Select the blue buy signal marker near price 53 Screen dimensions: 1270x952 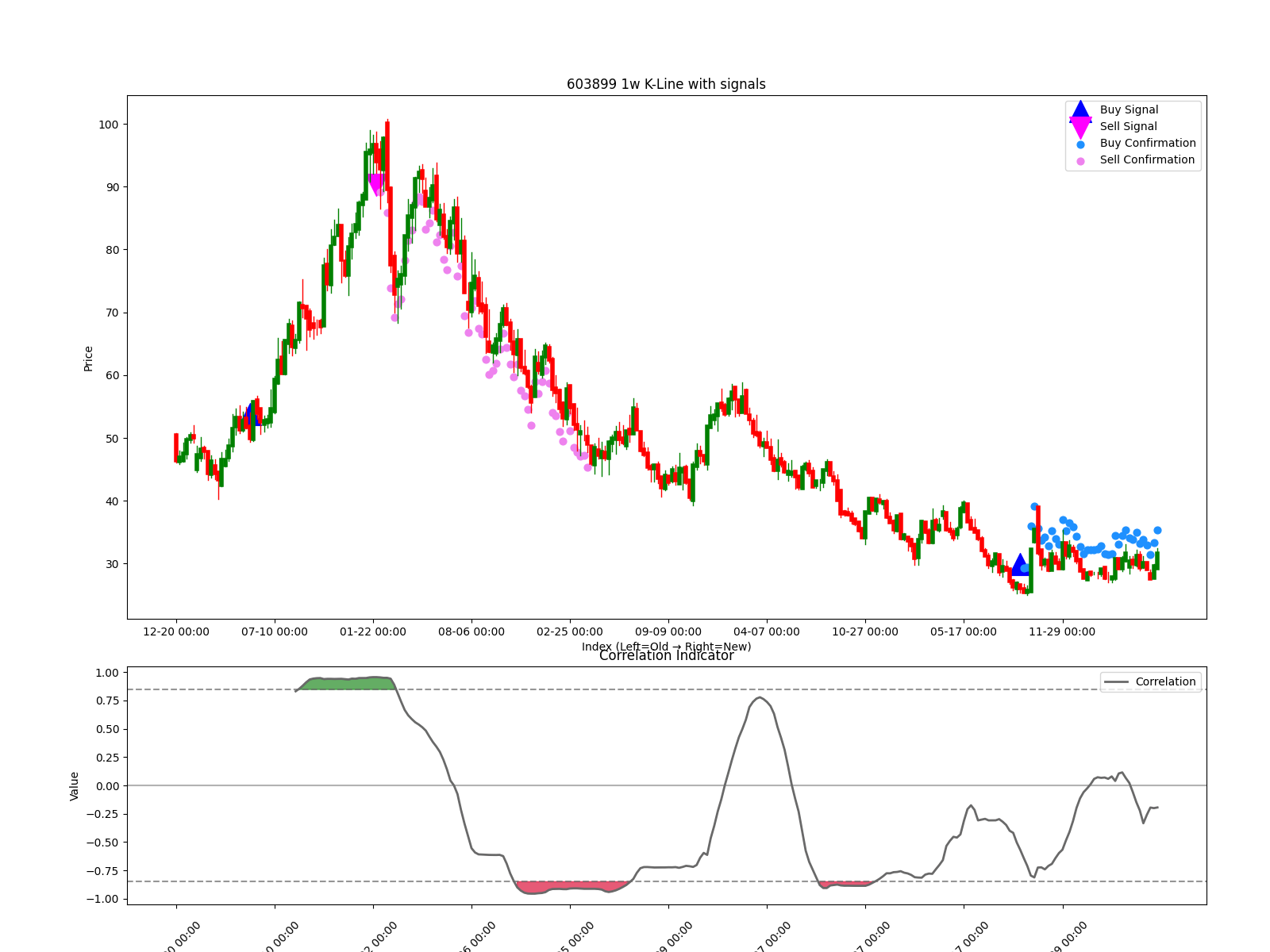[252, 414]
